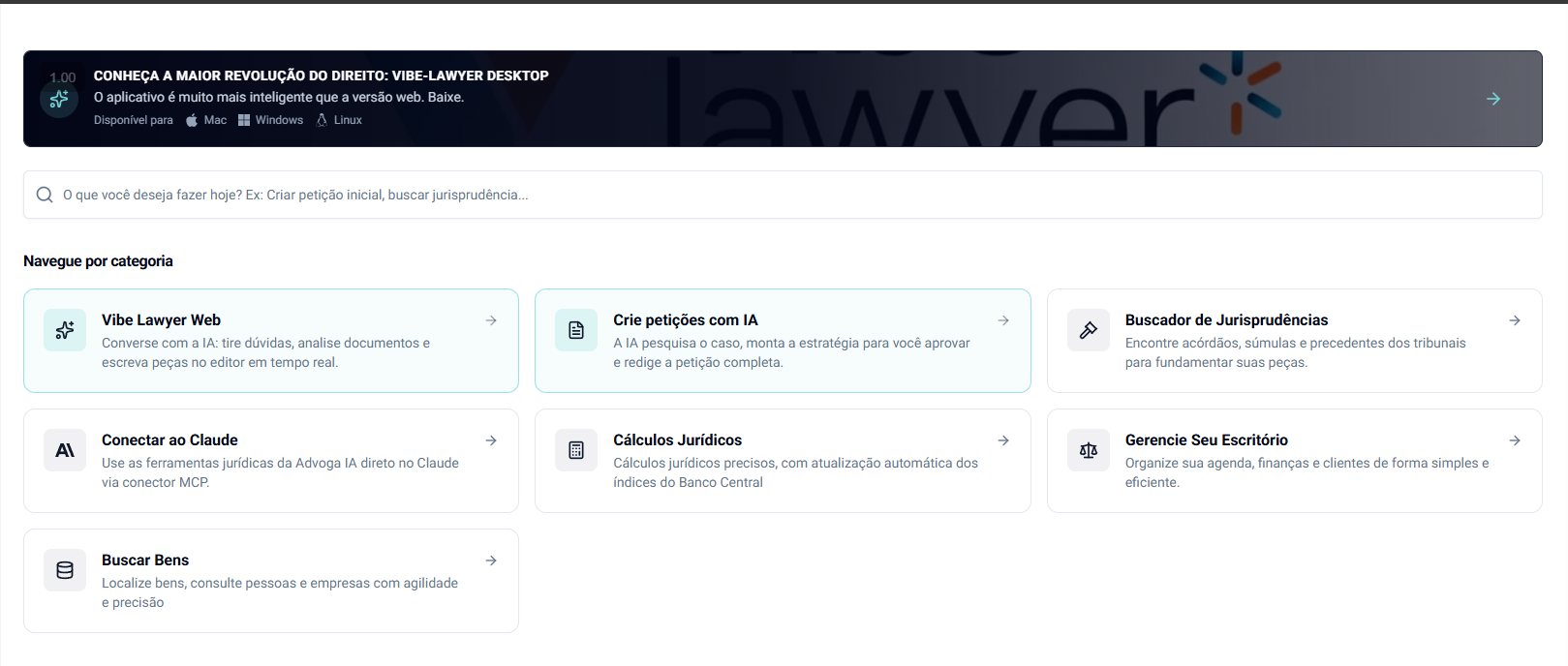Click the gavel icon for Buscador de Jurisprudências
Viewport: 1568px width, 666px height.
(1089, 330)
